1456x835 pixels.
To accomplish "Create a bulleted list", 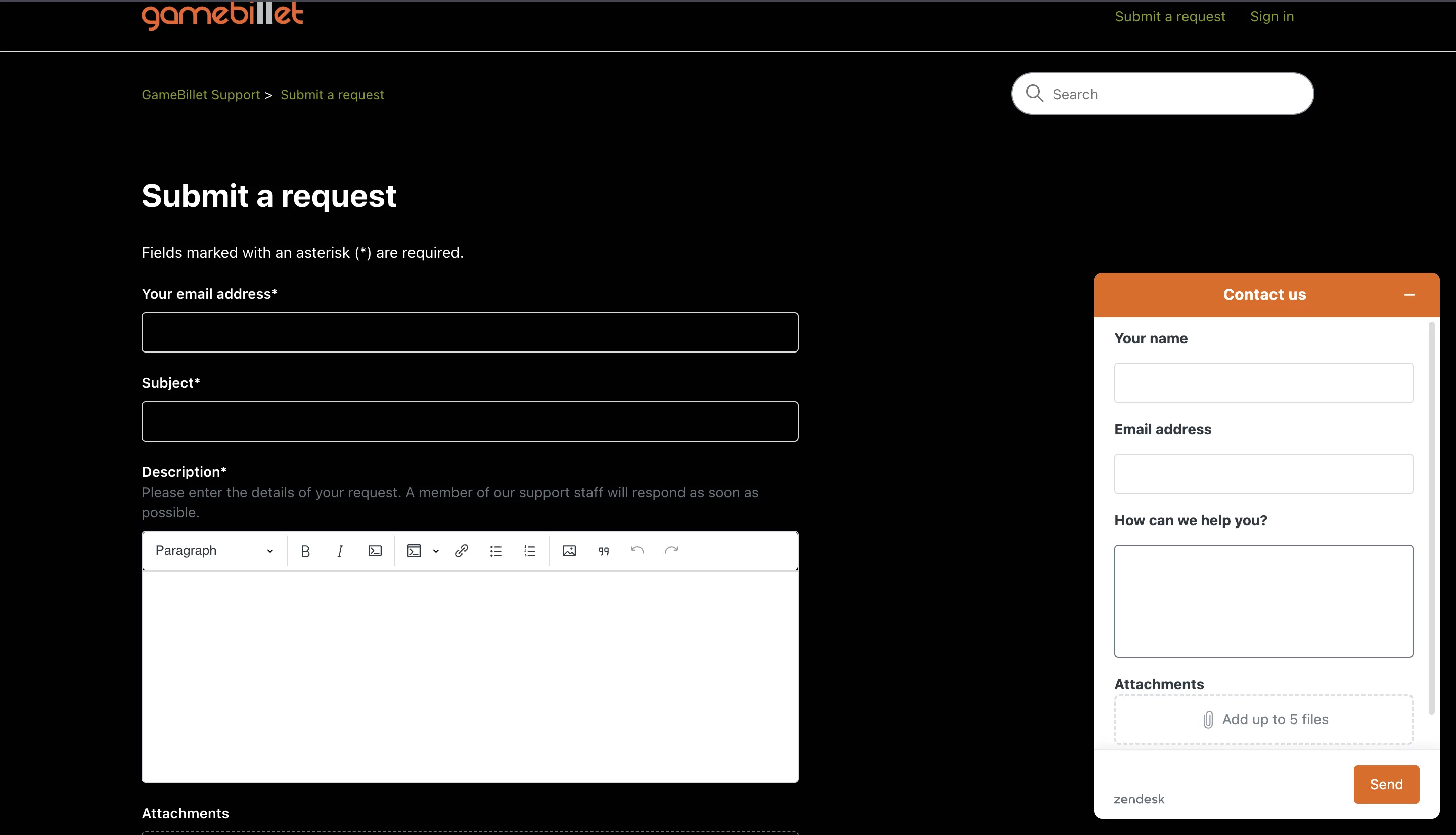I will pos(496,551).
